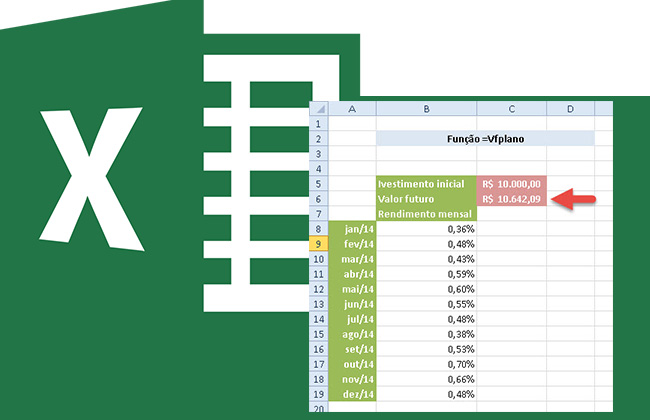Select the 0,48% value for fev/14
This screenshot has height=420, width=650.
pos(427,243)
